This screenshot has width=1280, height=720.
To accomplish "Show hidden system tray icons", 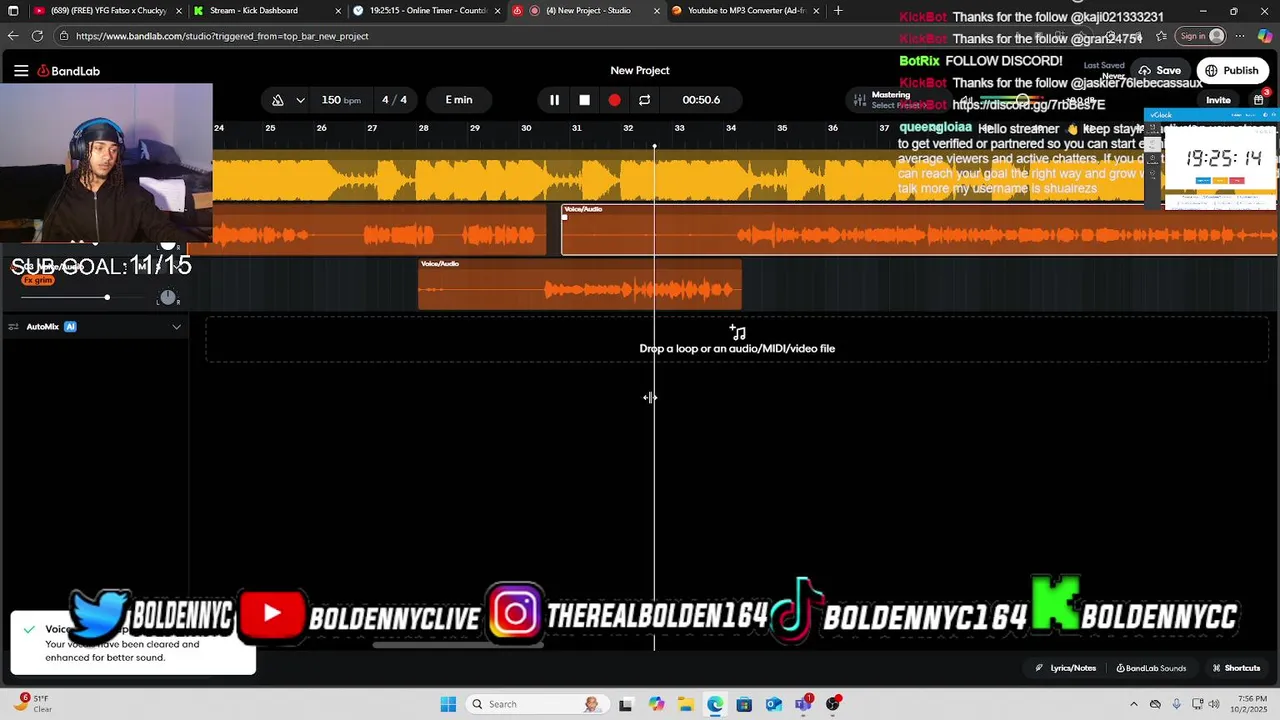I will [x=1134, y=704].
